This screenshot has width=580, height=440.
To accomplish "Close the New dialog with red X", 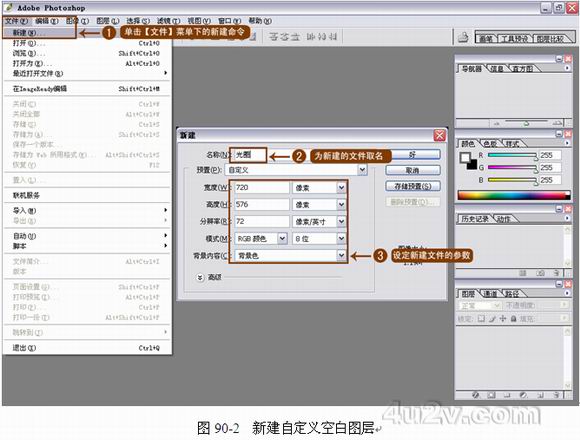I will pyautogui.click(x=439, y=135).
